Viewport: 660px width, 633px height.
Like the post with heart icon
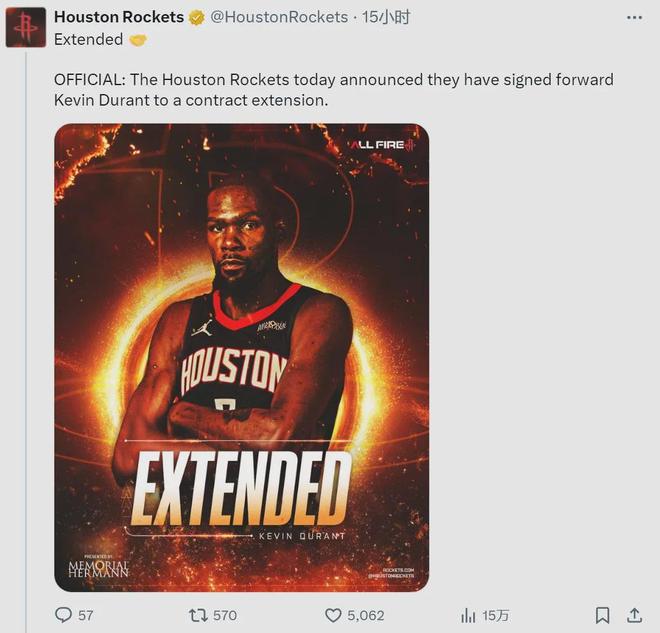point(334,615)
